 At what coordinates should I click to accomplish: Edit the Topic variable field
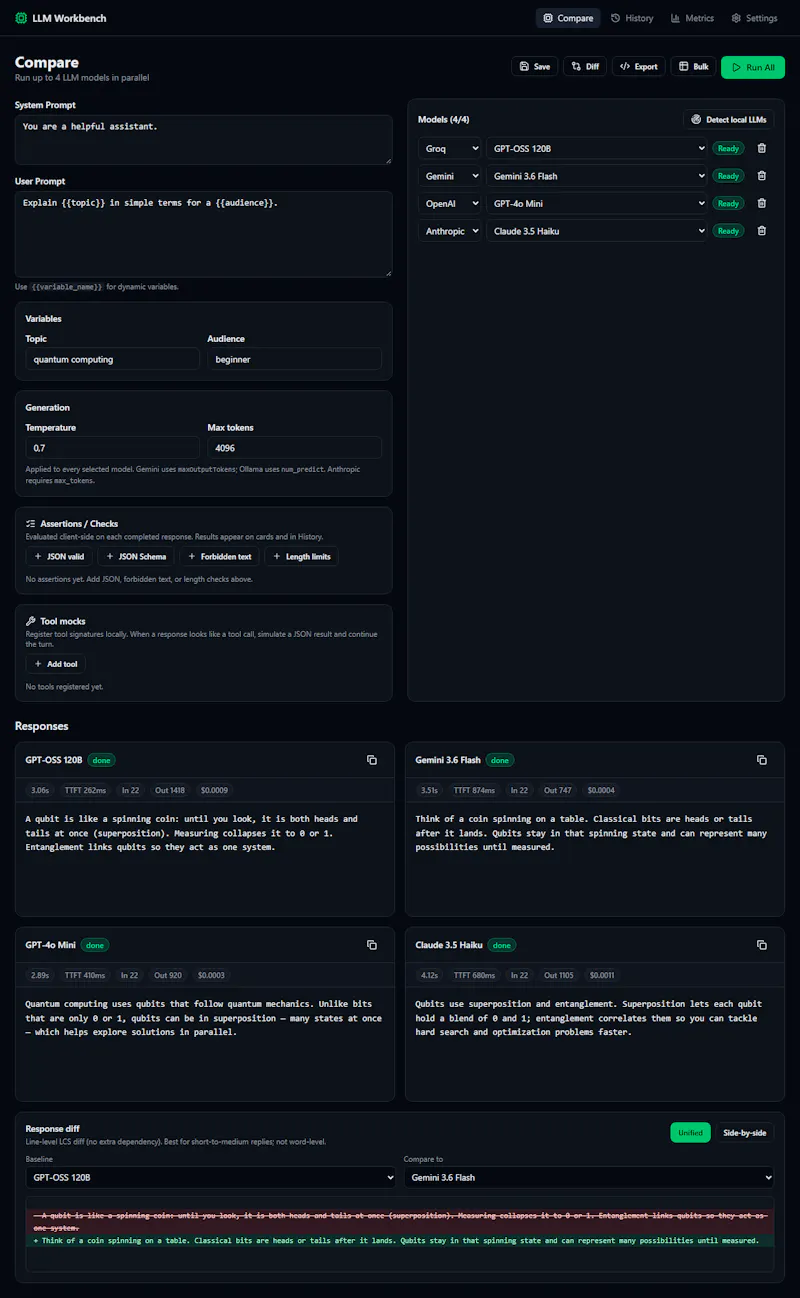point(113,359)
